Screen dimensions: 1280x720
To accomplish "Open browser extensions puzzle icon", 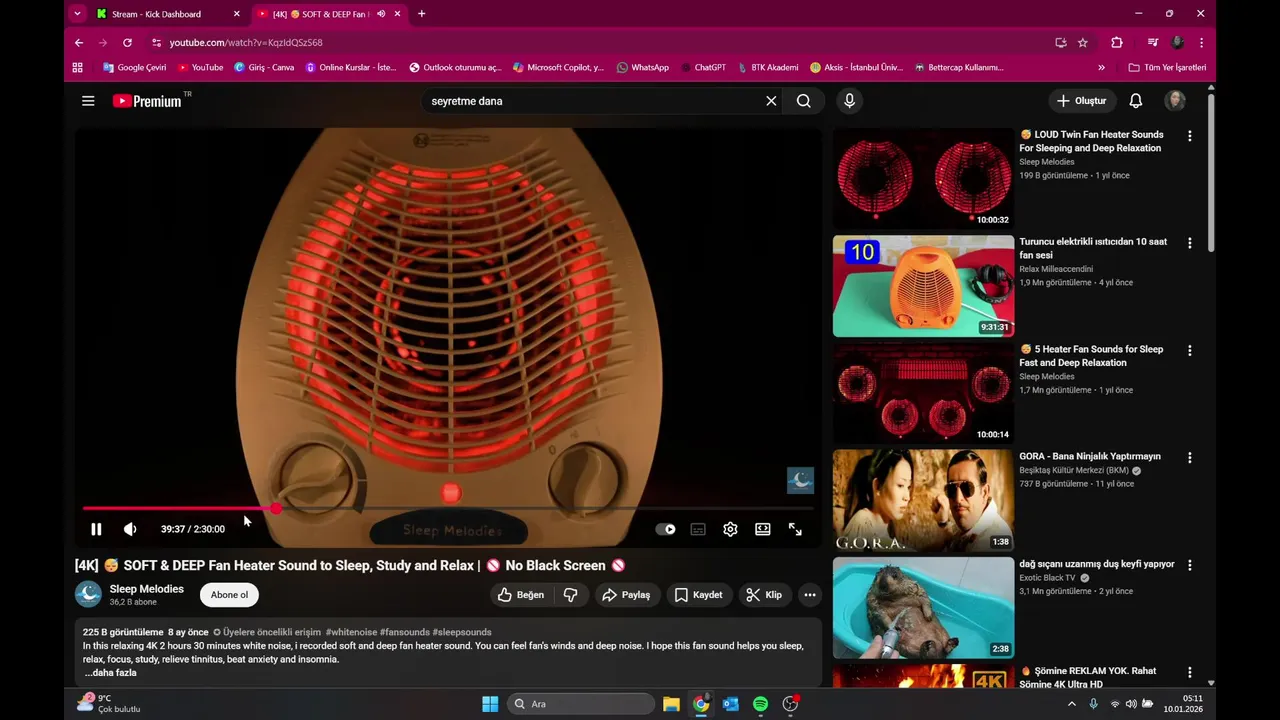I will (x=1117, y=43).
